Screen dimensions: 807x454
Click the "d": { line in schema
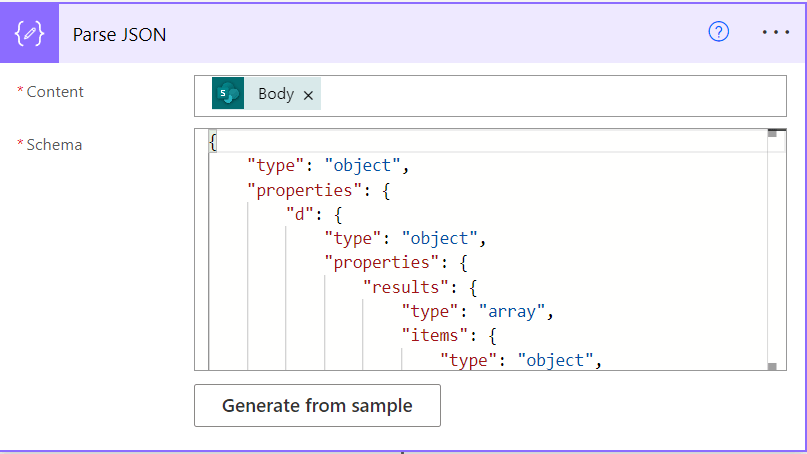314,214
